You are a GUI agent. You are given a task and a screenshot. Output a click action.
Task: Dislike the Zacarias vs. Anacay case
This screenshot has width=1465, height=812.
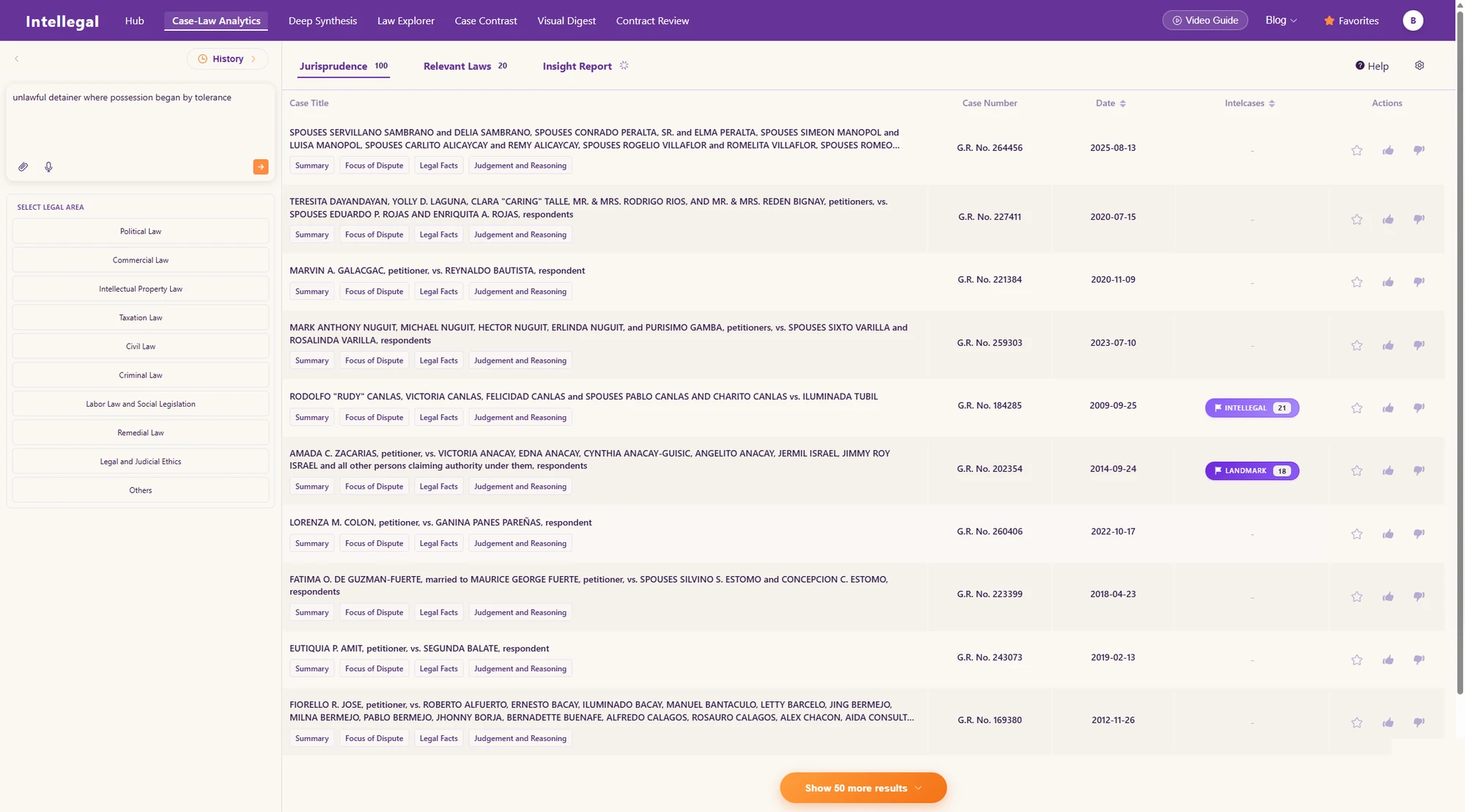pos(1419,470)
